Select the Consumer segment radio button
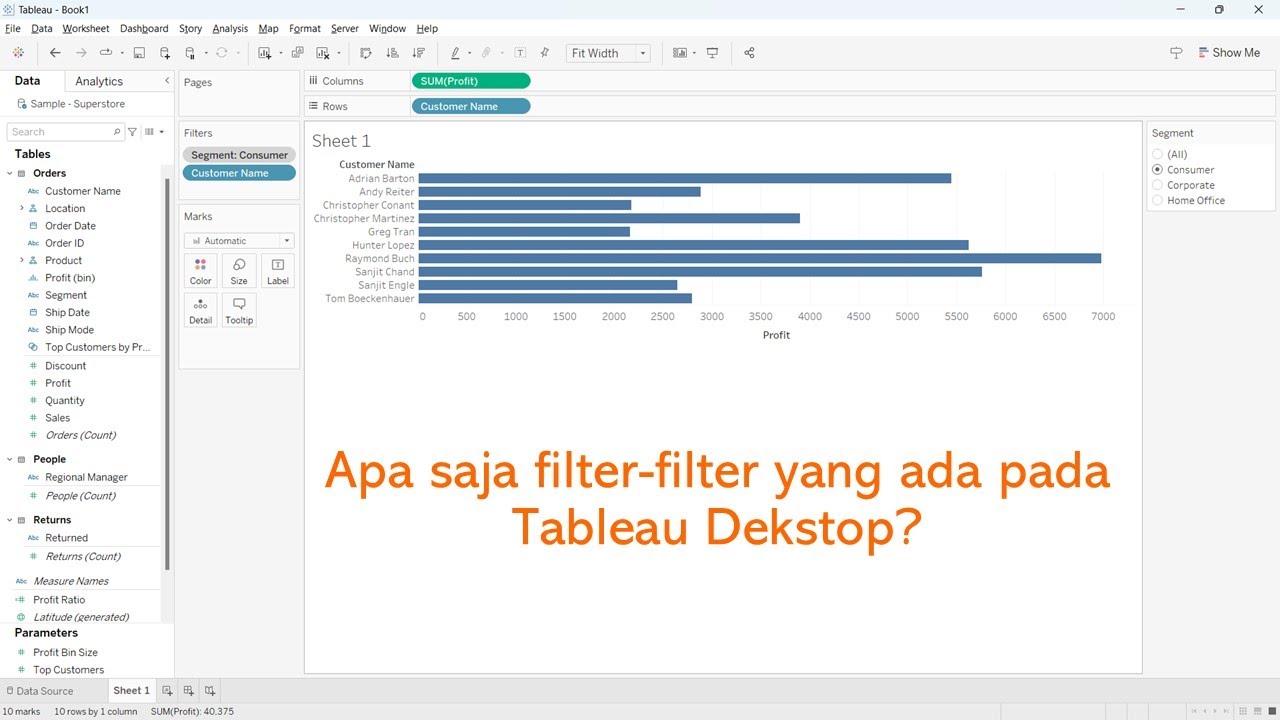 [1158, 170]
